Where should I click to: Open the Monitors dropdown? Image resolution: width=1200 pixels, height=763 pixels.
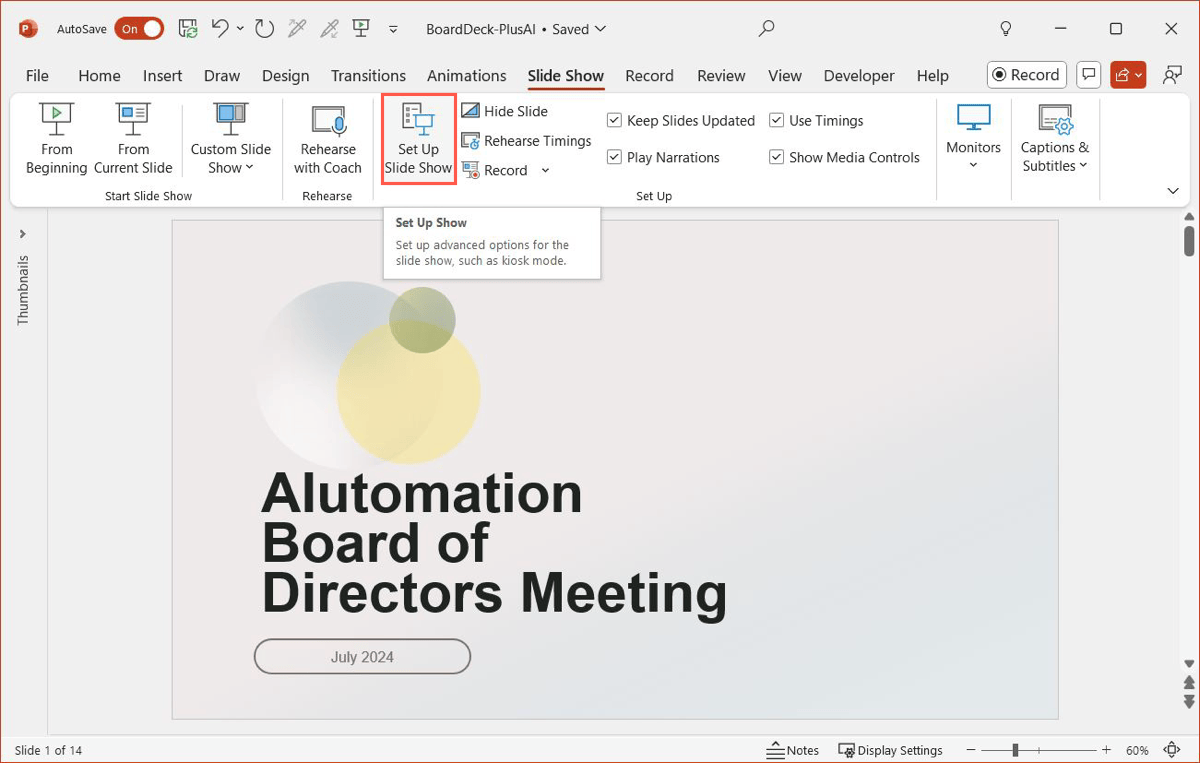(973, 138)
